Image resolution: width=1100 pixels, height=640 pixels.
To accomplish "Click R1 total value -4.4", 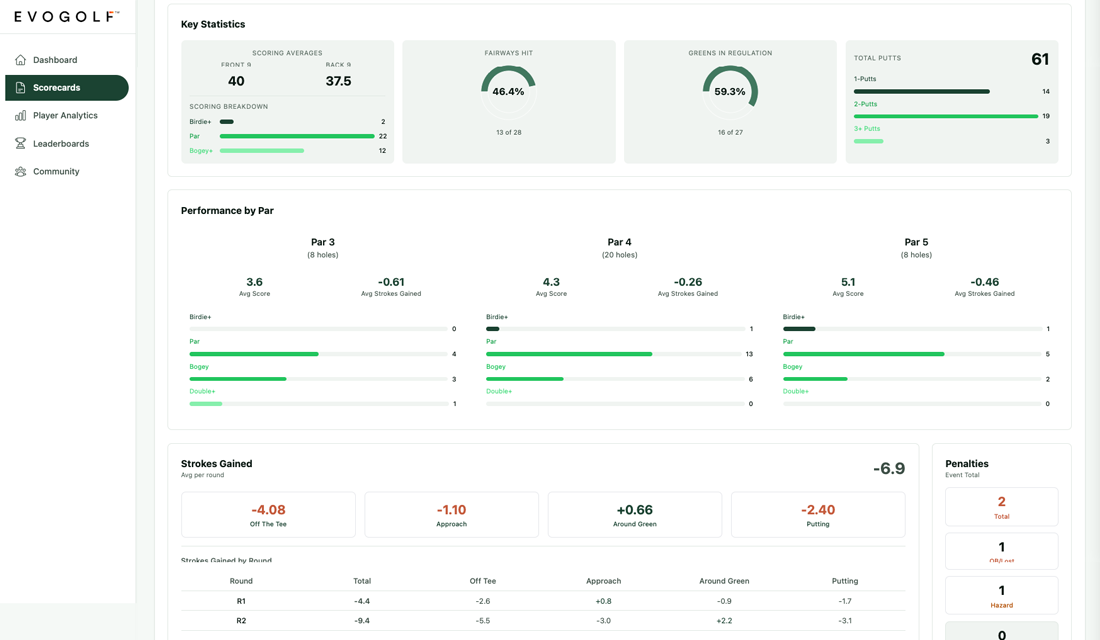I will [x=362, y=601].
